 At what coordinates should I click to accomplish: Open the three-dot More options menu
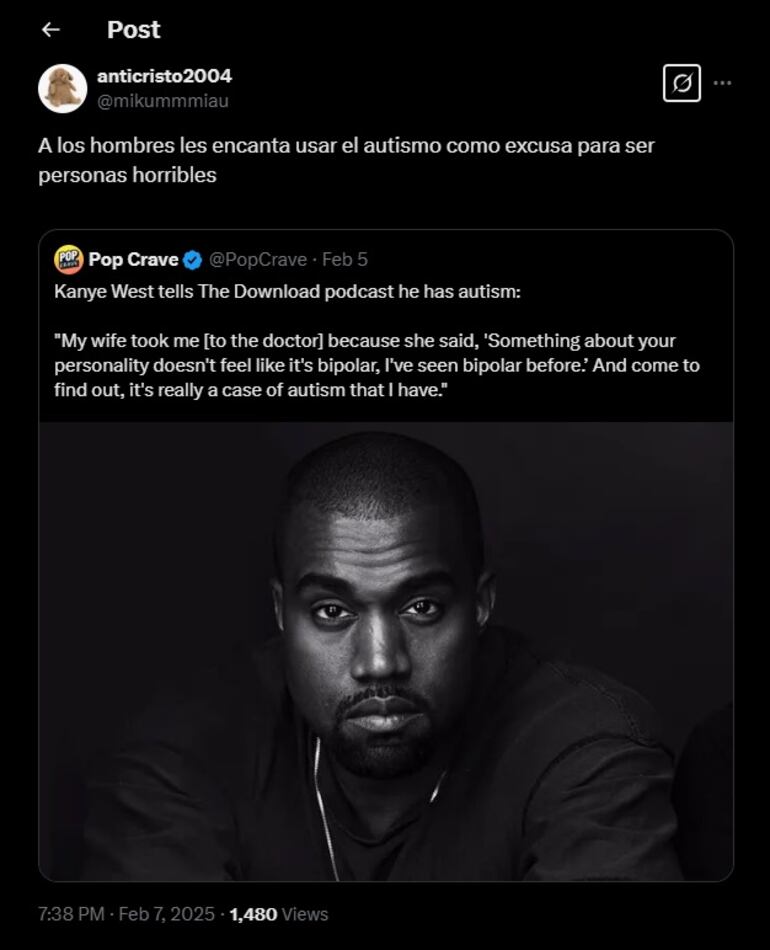(722, 83)
